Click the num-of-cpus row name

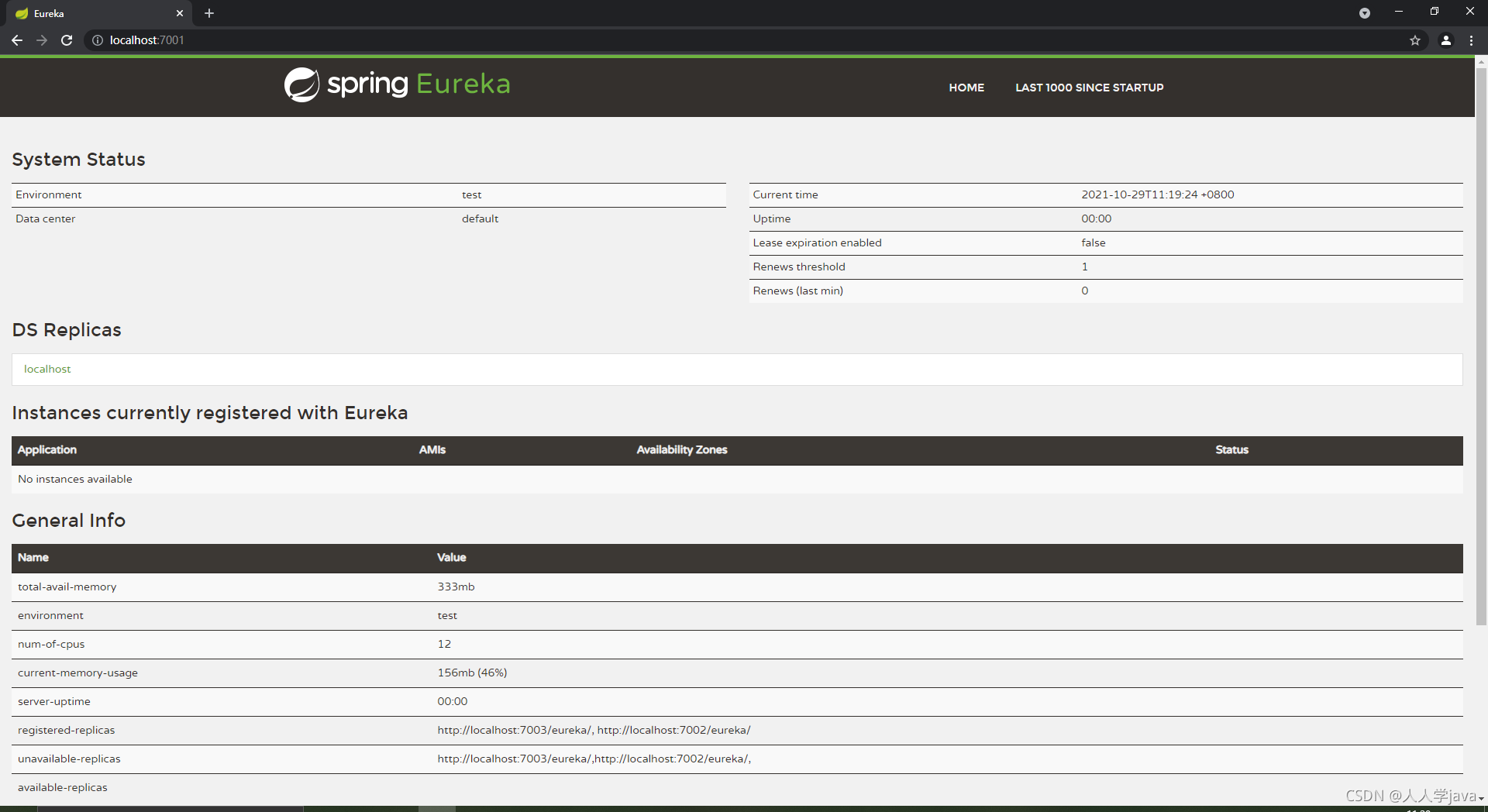tap(51, 644)
